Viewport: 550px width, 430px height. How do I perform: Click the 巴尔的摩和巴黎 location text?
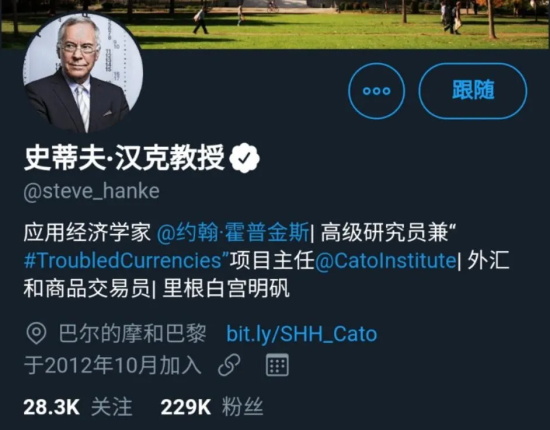point(132,334)
